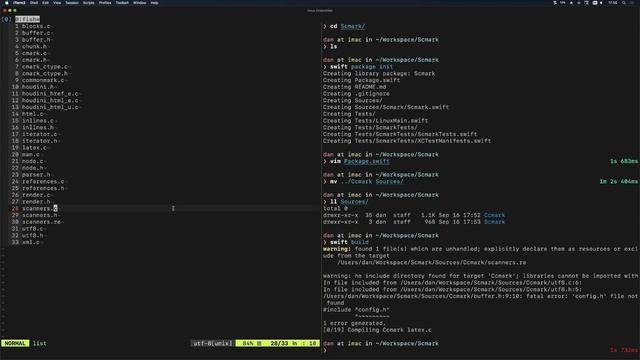Select houdini_html_u.c in the file list

50,107
